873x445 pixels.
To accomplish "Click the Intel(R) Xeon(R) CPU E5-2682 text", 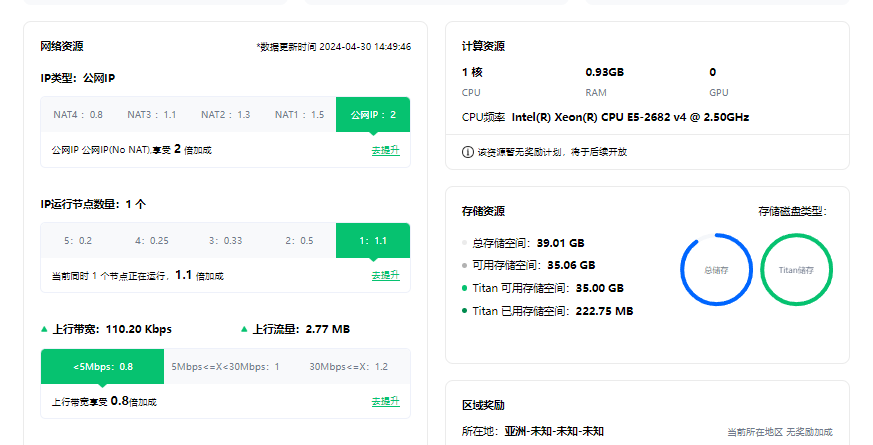I will (630, 118).
